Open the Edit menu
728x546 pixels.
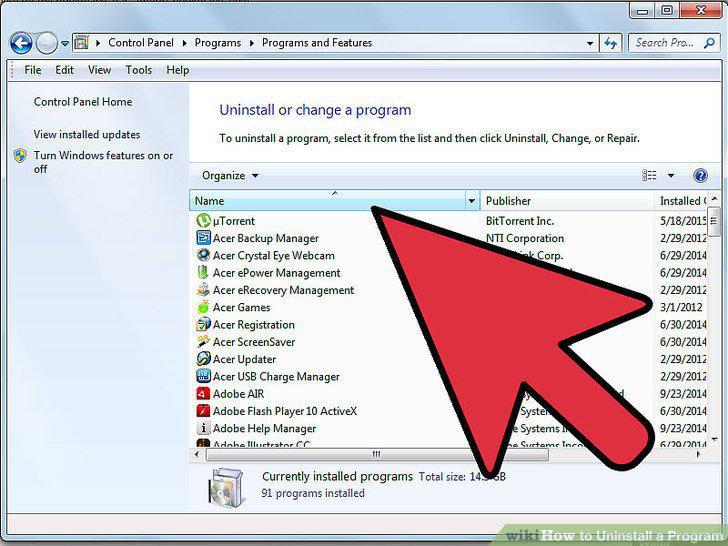coord(65,70)
